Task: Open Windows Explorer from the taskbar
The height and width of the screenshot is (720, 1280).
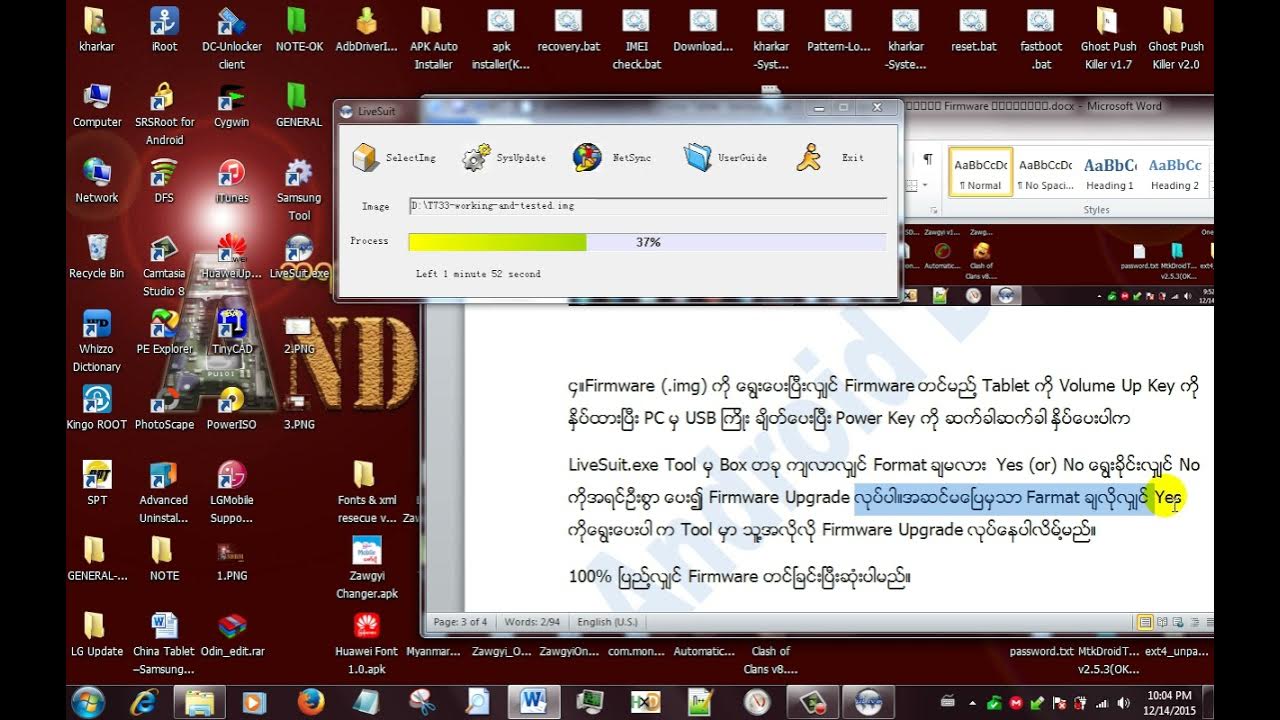Action: click(200, 701)
